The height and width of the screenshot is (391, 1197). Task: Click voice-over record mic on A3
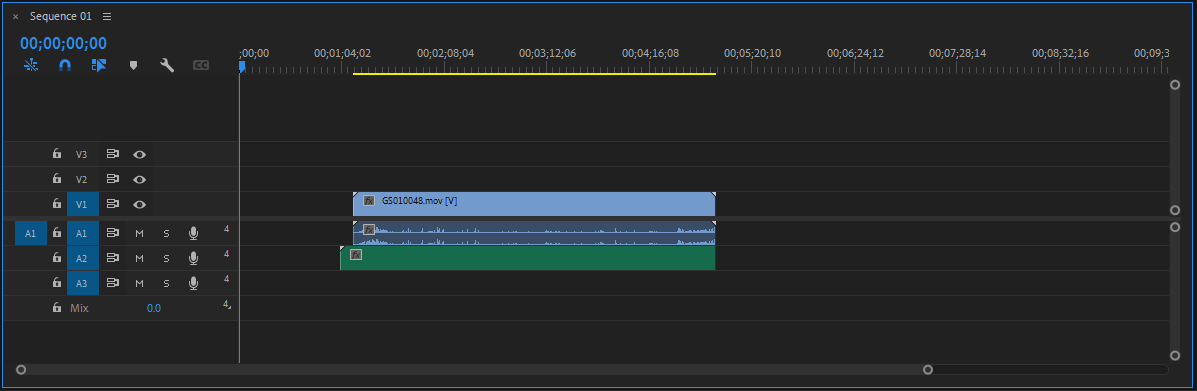pos(193,283)
